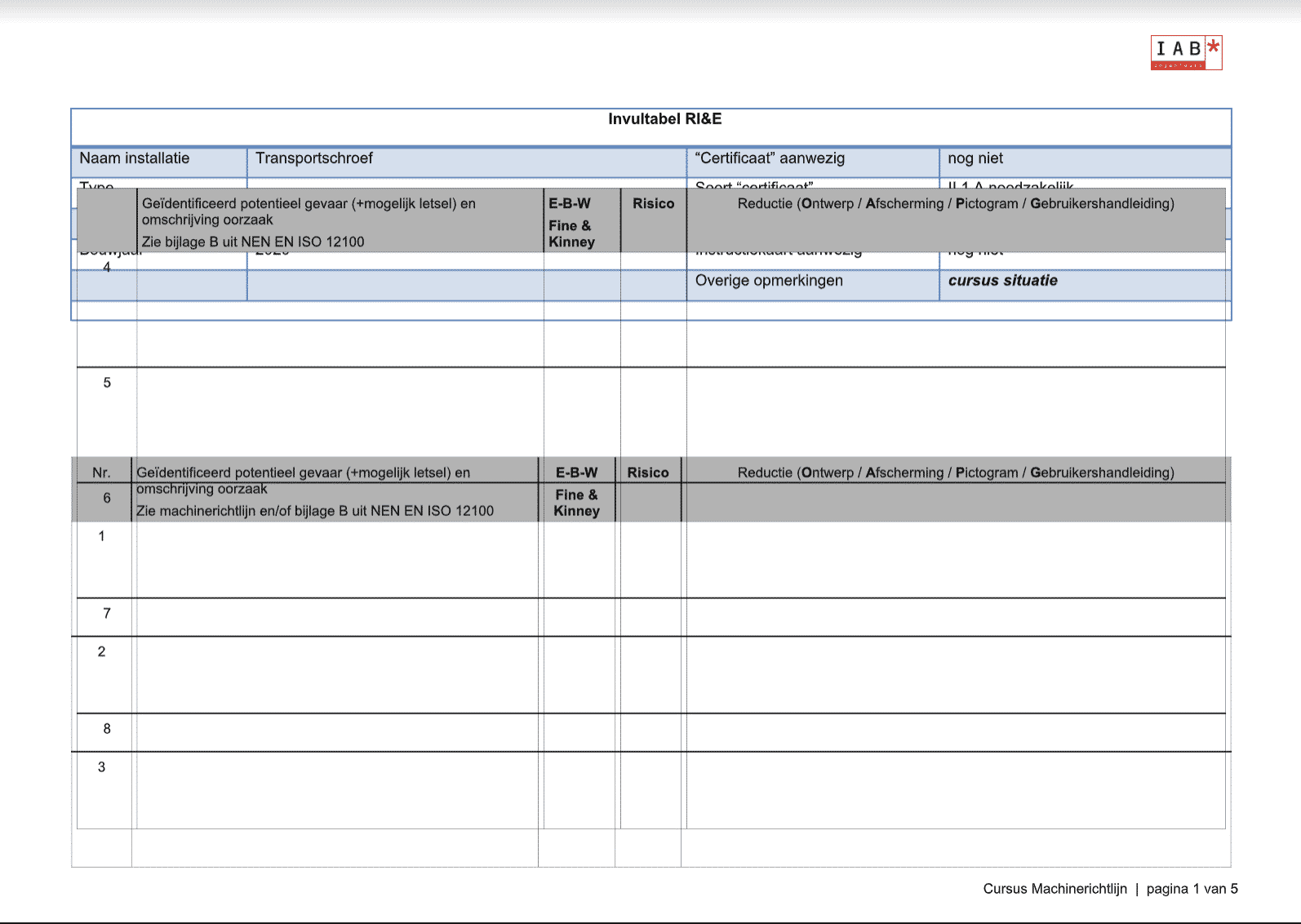Select the Transportschroef value cell
This screenshot has height=924, width=1301.
(x=314, y=158)
